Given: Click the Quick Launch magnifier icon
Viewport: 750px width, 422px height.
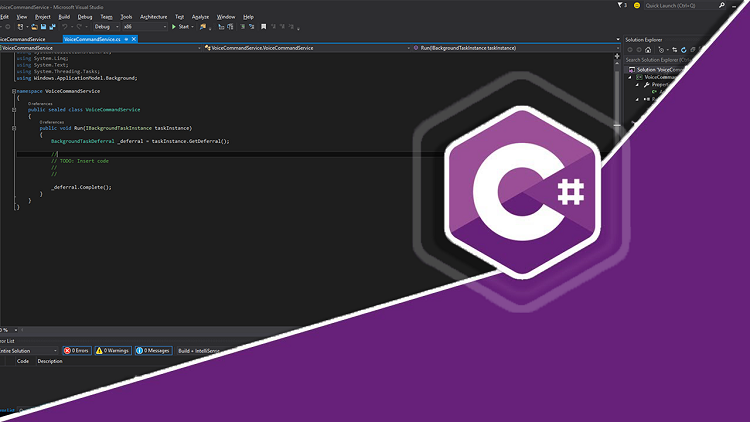Looking at the screenshot, I should (x=722, y=5).
